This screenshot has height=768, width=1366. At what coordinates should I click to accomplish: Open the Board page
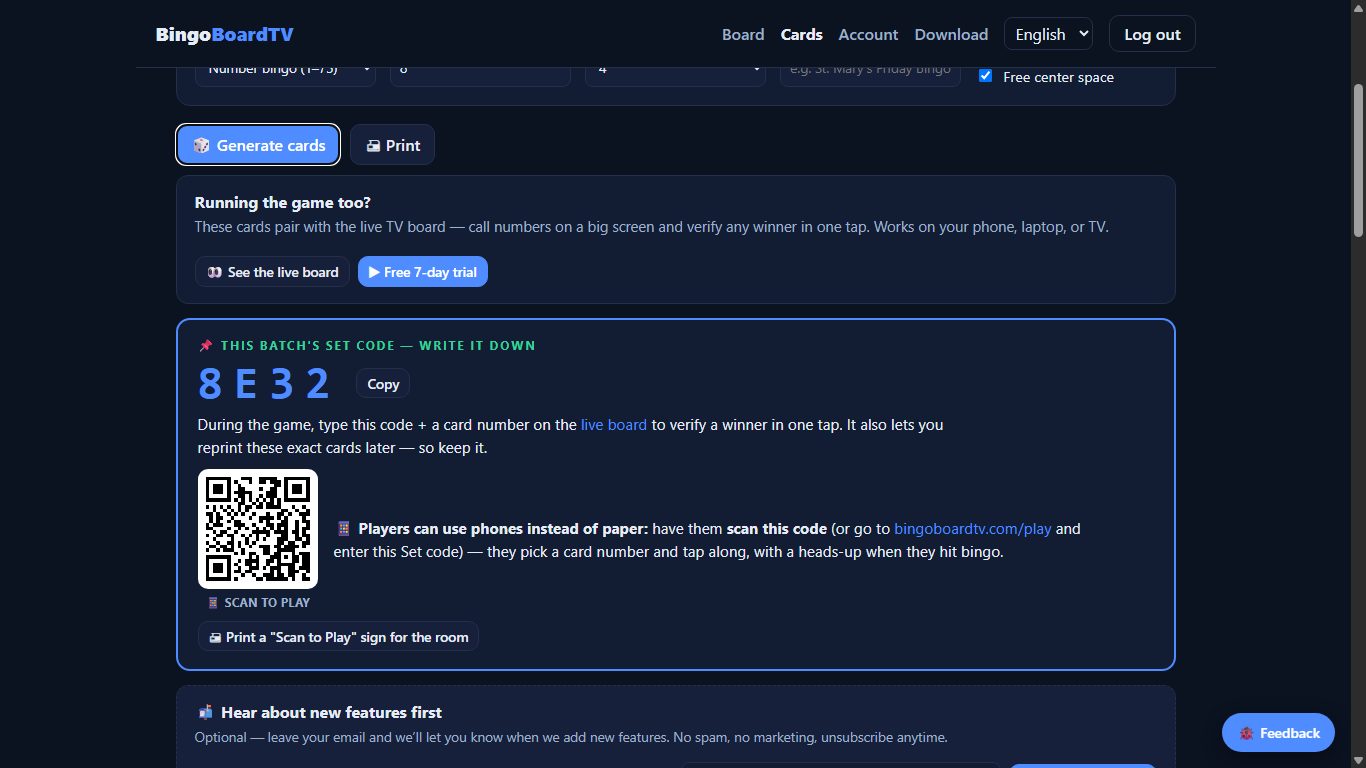743,34
